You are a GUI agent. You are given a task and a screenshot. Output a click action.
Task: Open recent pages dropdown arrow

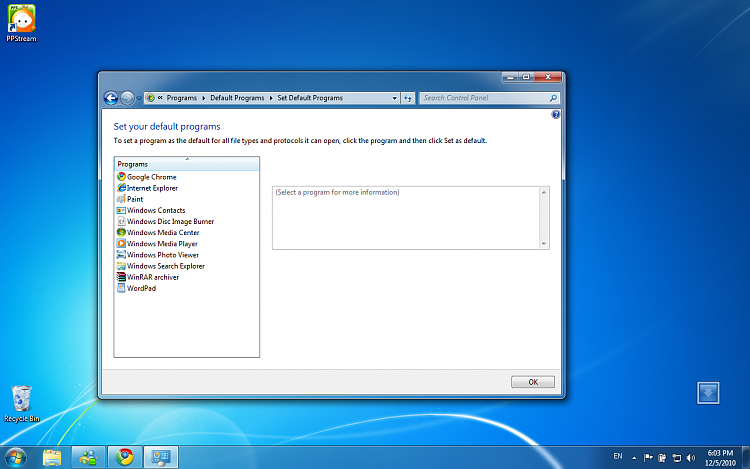pyautogui.click(x=139, y=98)
